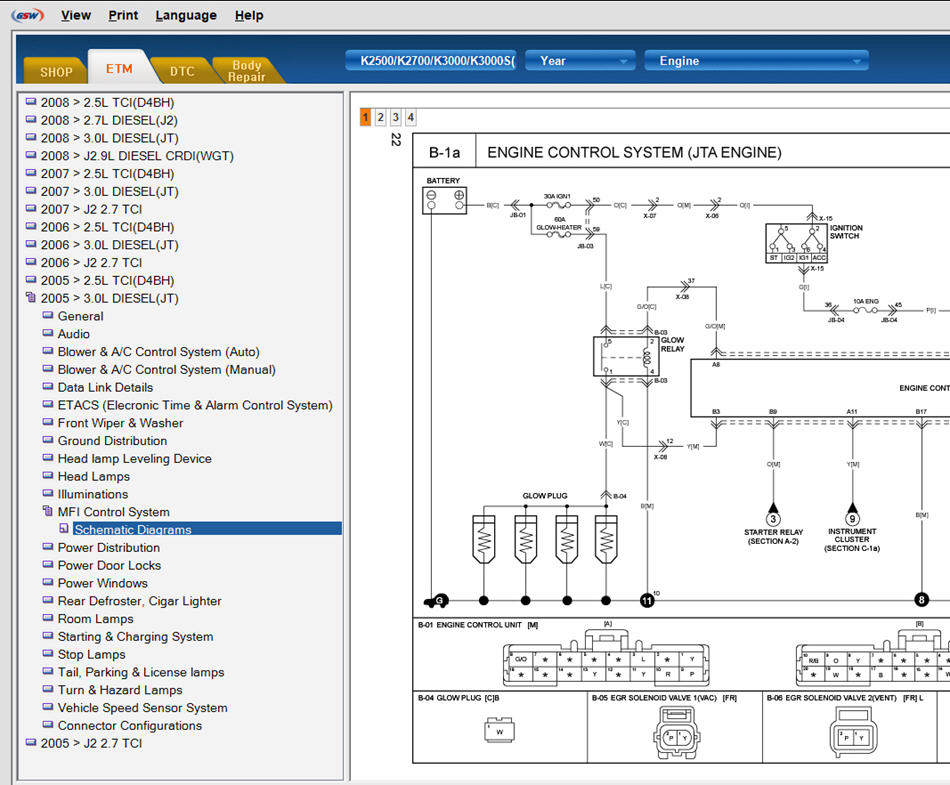950x785 pixels.
Task: Click the book icon beside Power Windows
Action: (x=48, y=583)
